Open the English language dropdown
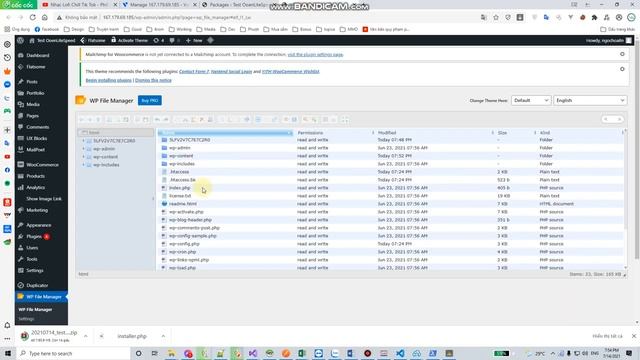The width and height of the screenshot is (640, 360). click(x=590, y=100)
